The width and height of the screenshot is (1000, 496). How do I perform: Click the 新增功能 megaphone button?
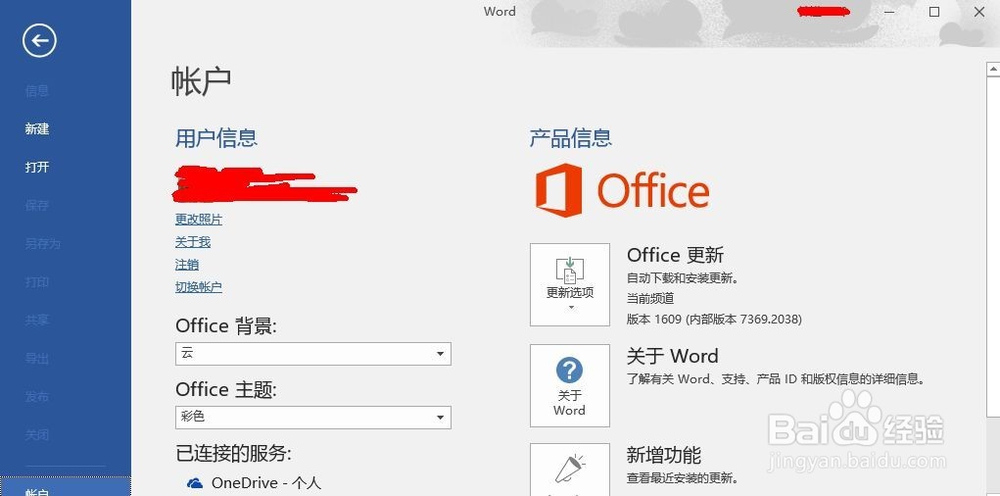coord(570,470)
